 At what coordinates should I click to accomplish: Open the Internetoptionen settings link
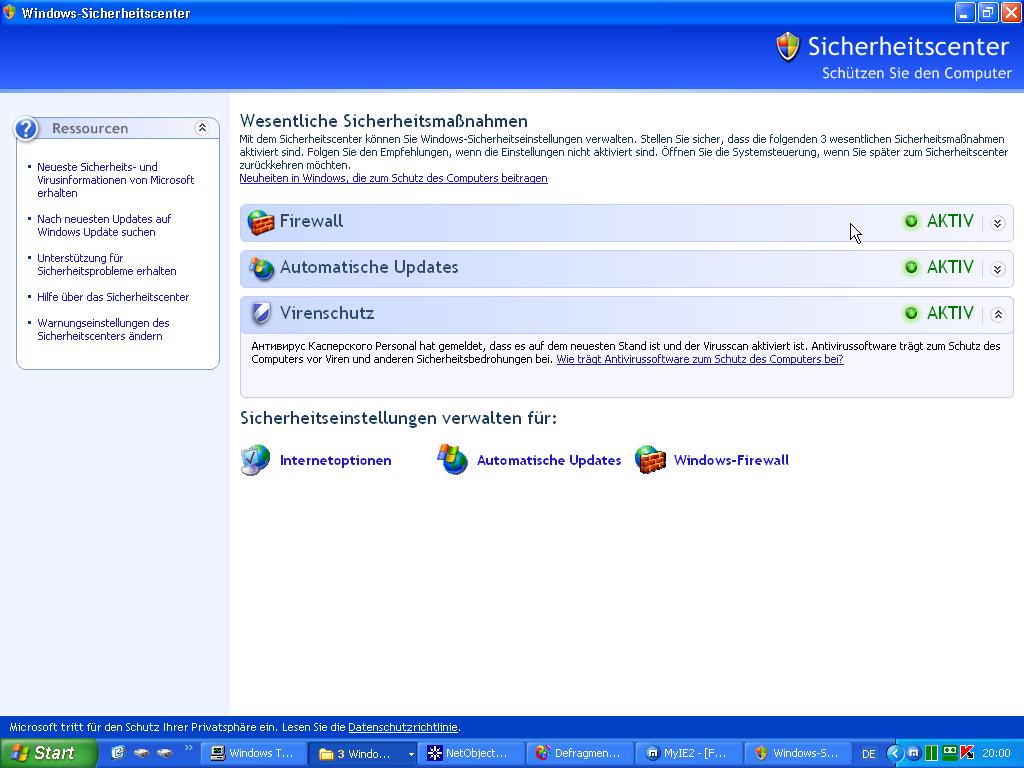(336, 460)
